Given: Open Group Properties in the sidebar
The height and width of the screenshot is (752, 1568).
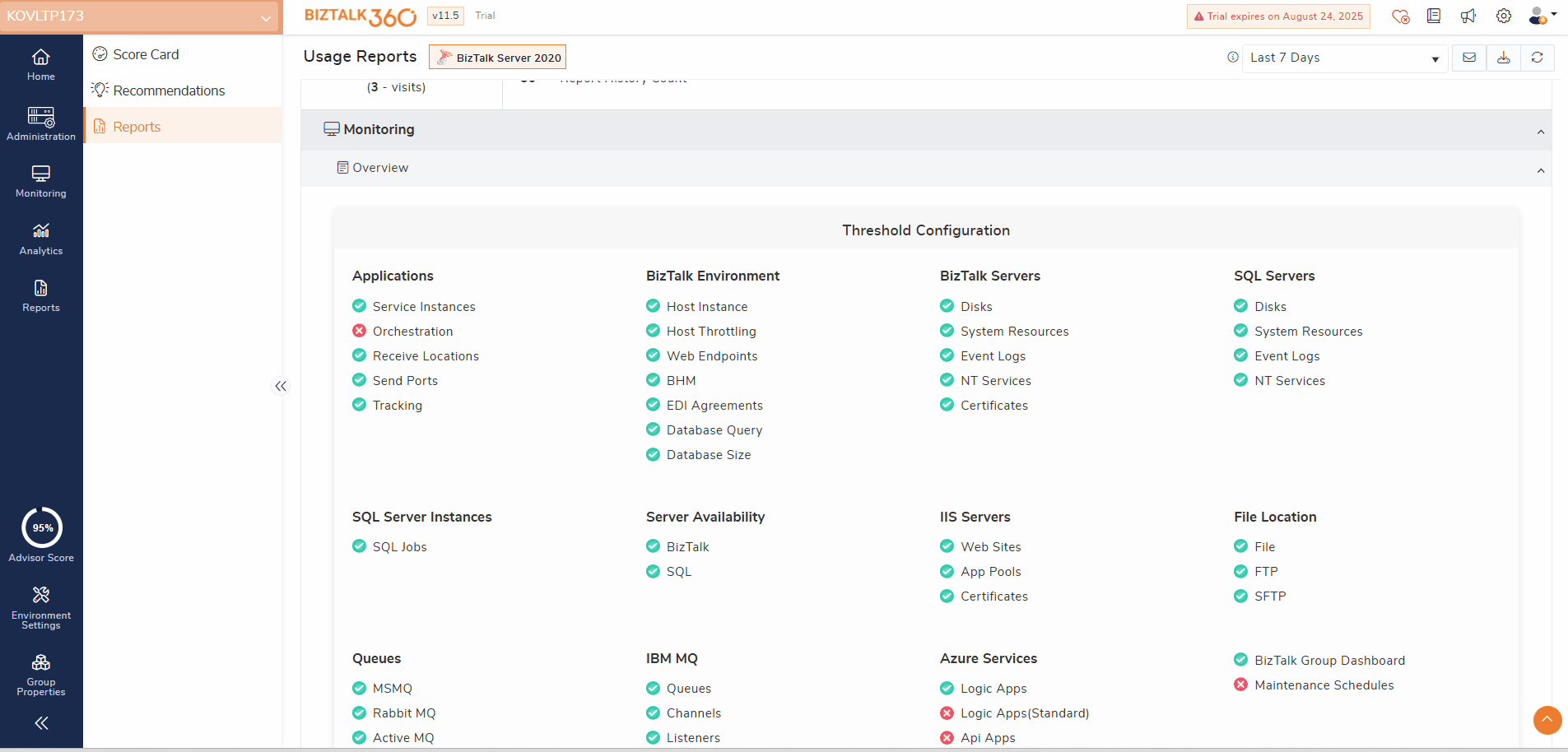Looking at the screenshot, I should coord(40,675).
